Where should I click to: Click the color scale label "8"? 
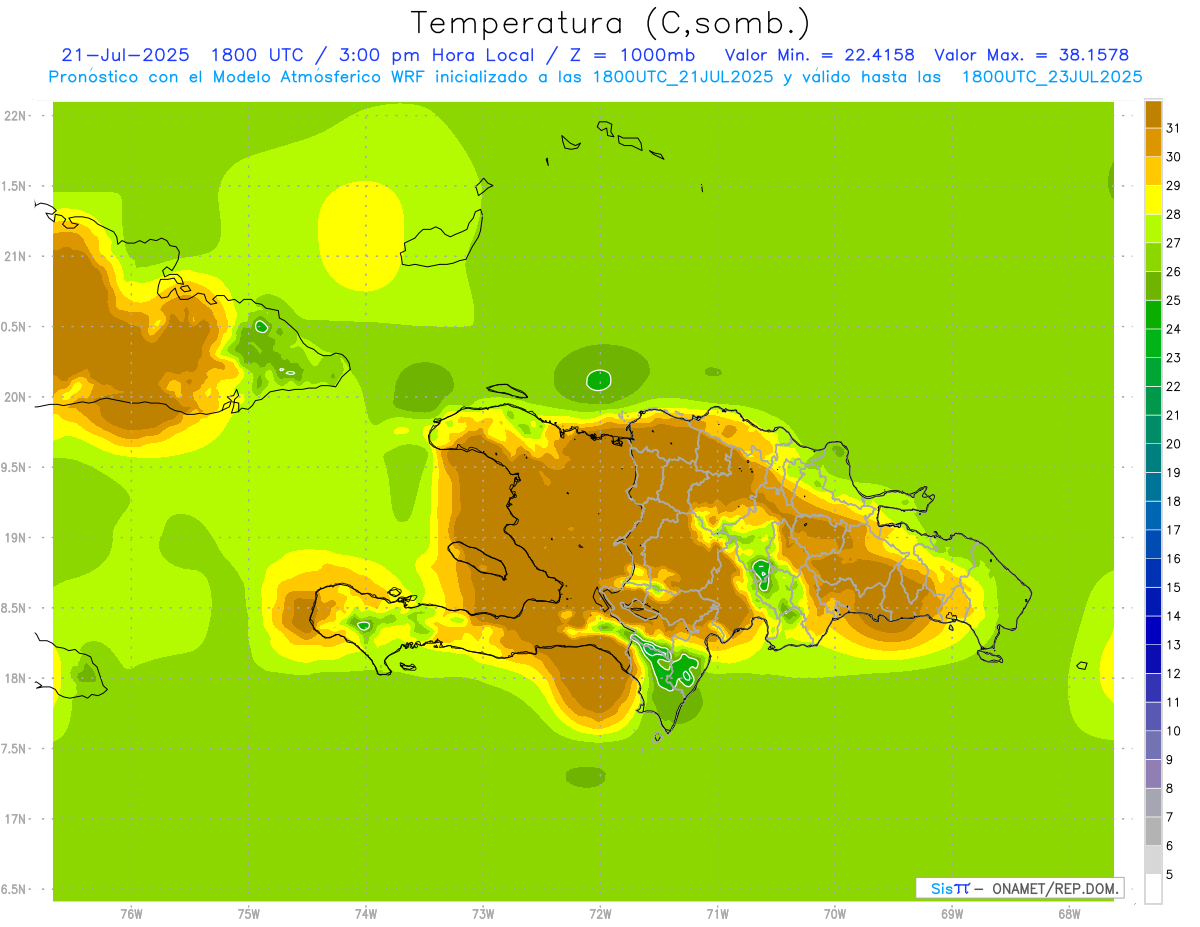[x=1170, y=789]
